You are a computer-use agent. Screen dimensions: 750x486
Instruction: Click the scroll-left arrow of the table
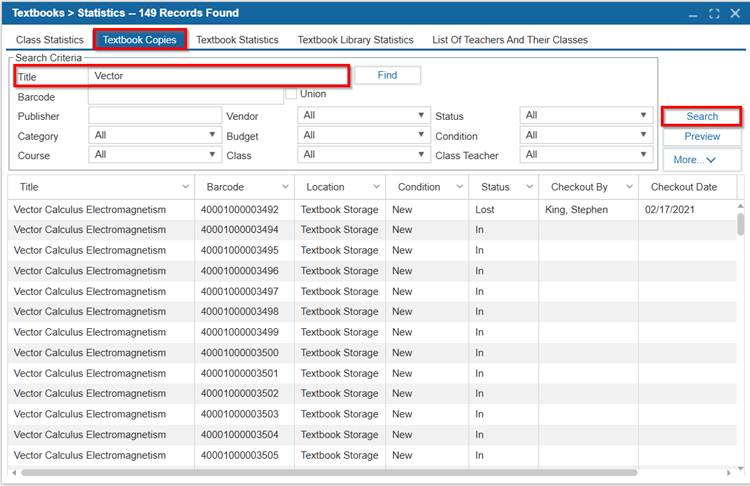coord(14,473)
